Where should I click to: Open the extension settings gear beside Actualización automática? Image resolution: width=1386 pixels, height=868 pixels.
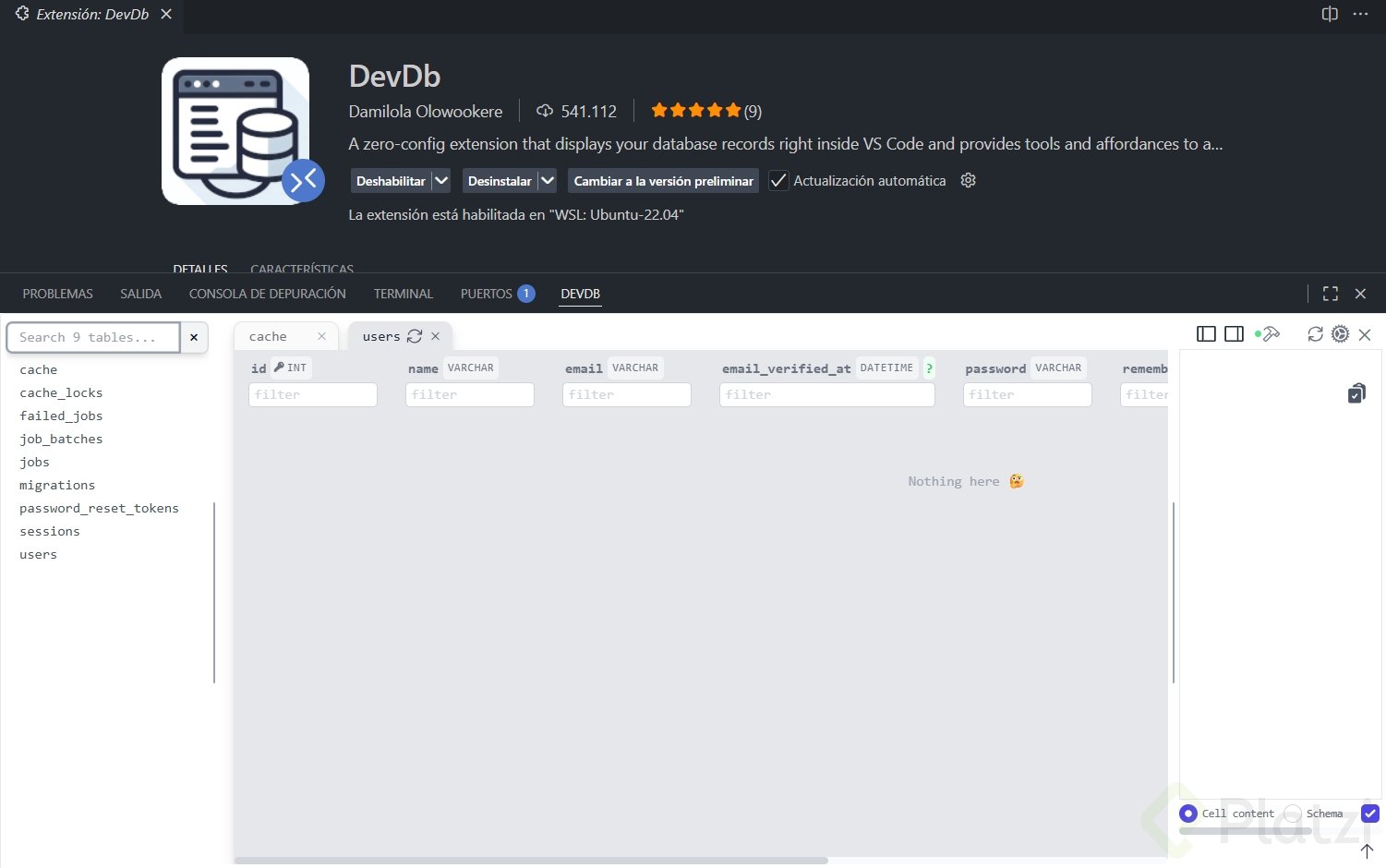pyautogui.click(x=968, y=180)
